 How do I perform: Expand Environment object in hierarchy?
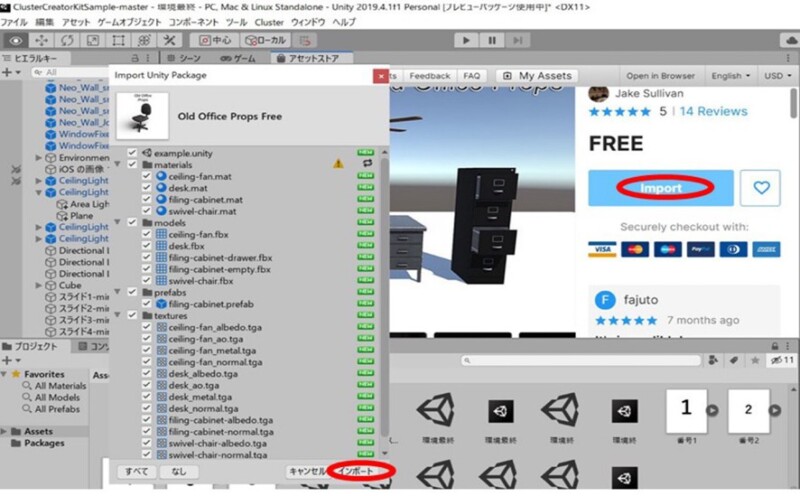pyautogui.click(x=38, y=158)
